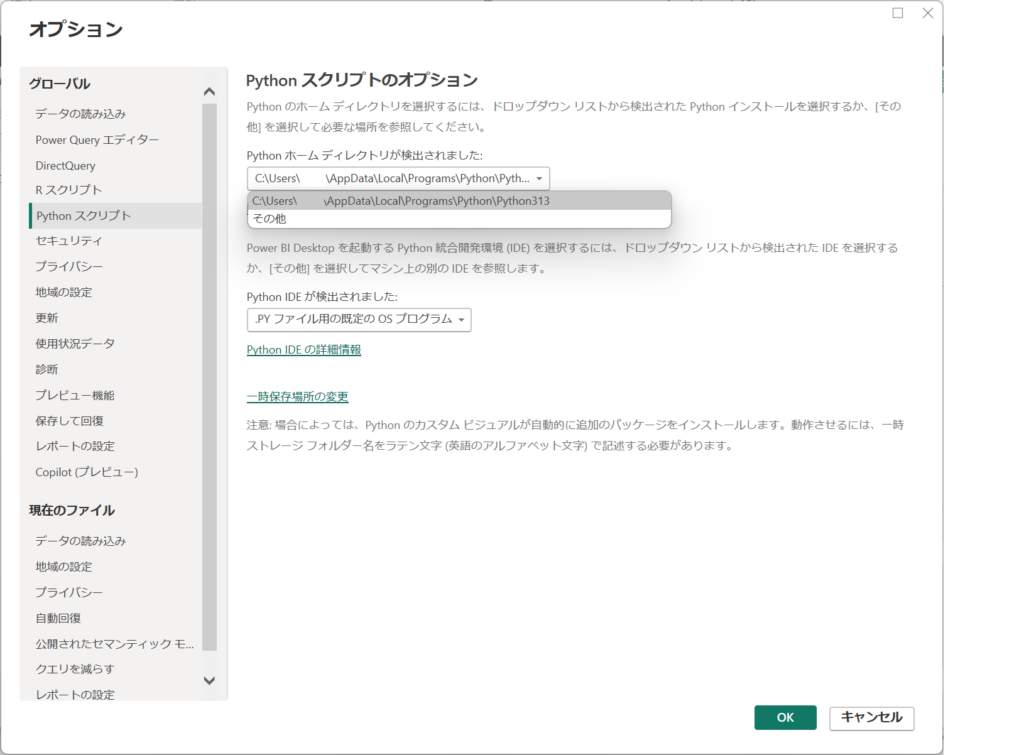The width and height of the screenshot is (1024, 755).
Task: Choose the Python313 path list option
Action: point(459,201)
